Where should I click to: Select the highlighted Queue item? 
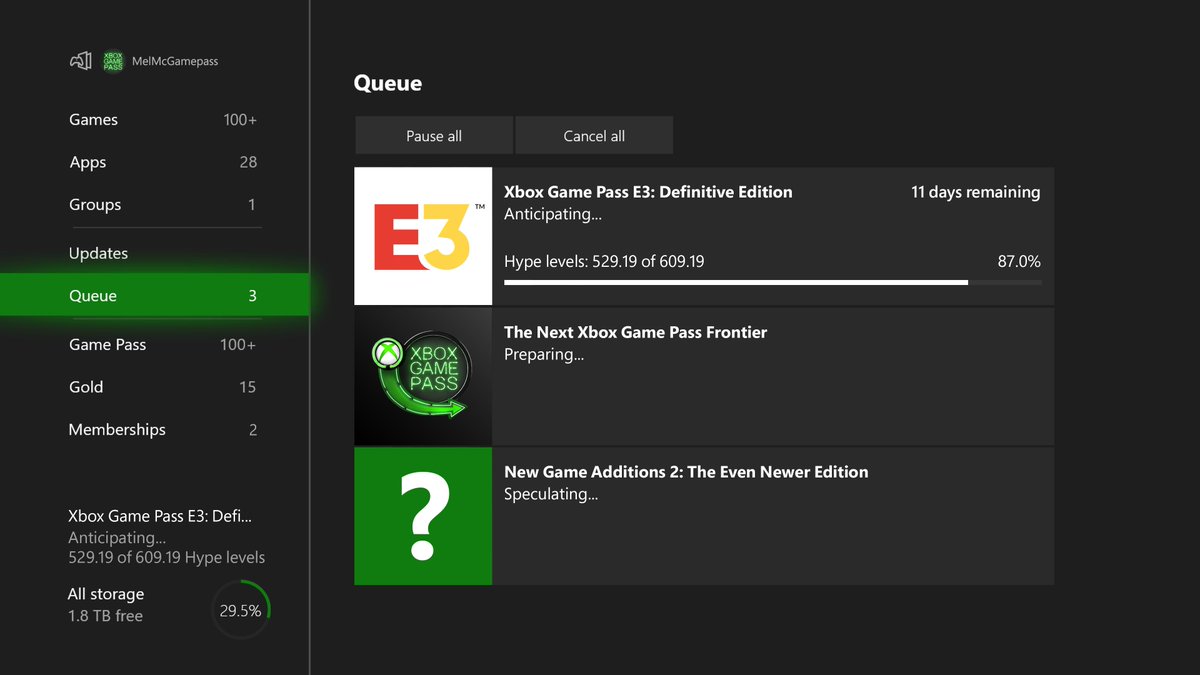click(x=155, y=295)
